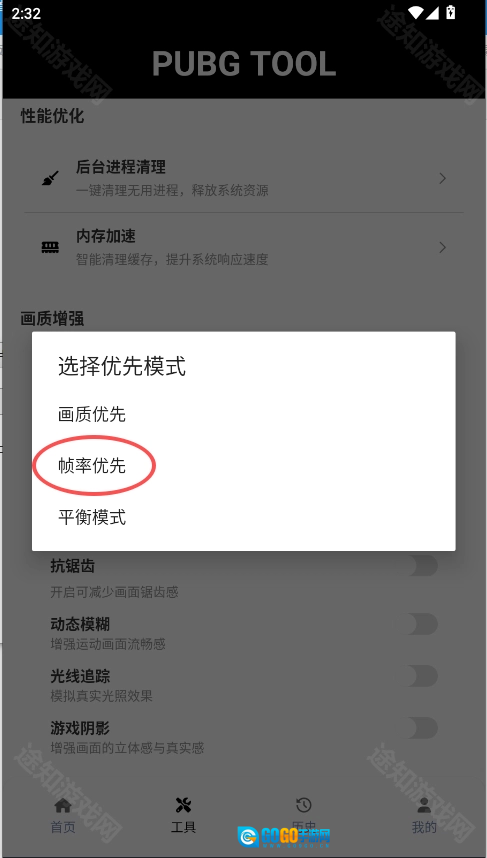This screenshot has height=858, width=487.
Task: Tap the home icon in bottom navigation
Action: tap(63, 805)
